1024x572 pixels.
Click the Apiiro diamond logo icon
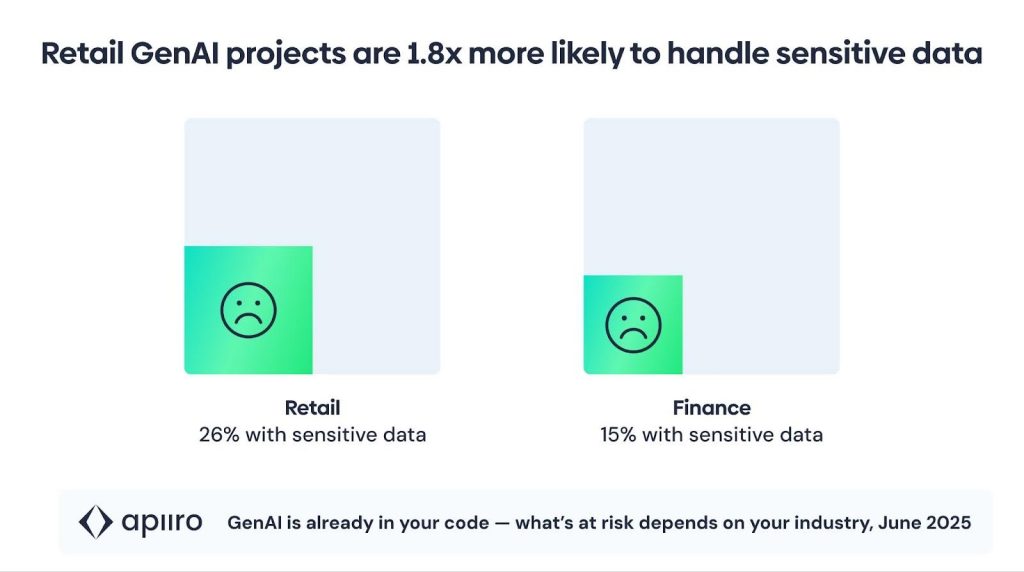tap(97, 522)
